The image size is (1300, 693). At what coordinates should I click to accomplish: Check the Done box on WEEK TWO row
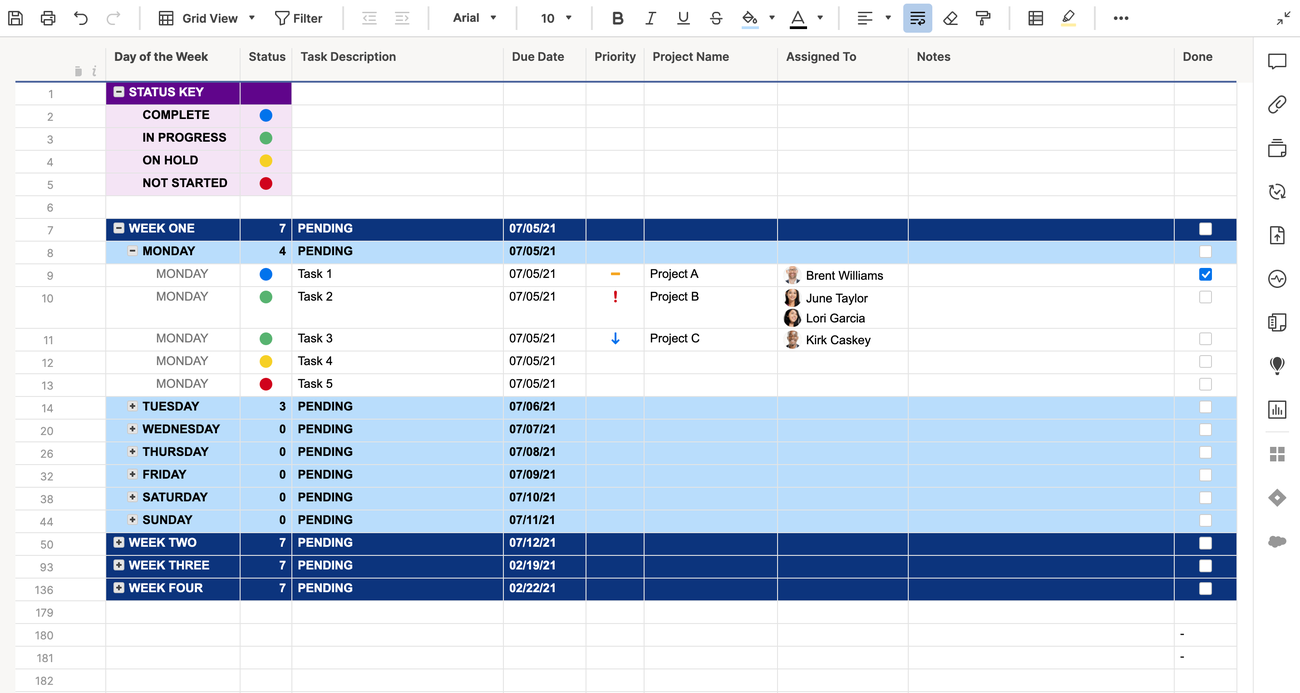(x=1205, y=543)
